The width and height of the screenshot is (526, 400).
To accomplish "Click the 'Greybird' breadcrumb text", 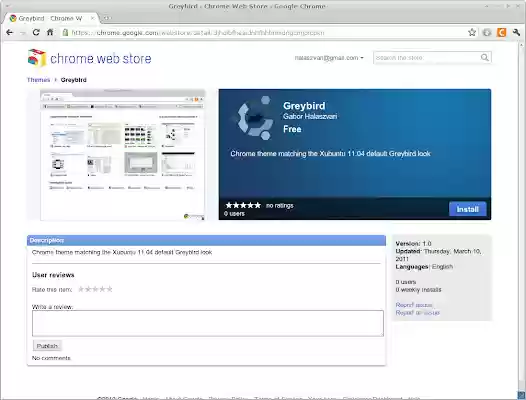I will click(73, 80).
